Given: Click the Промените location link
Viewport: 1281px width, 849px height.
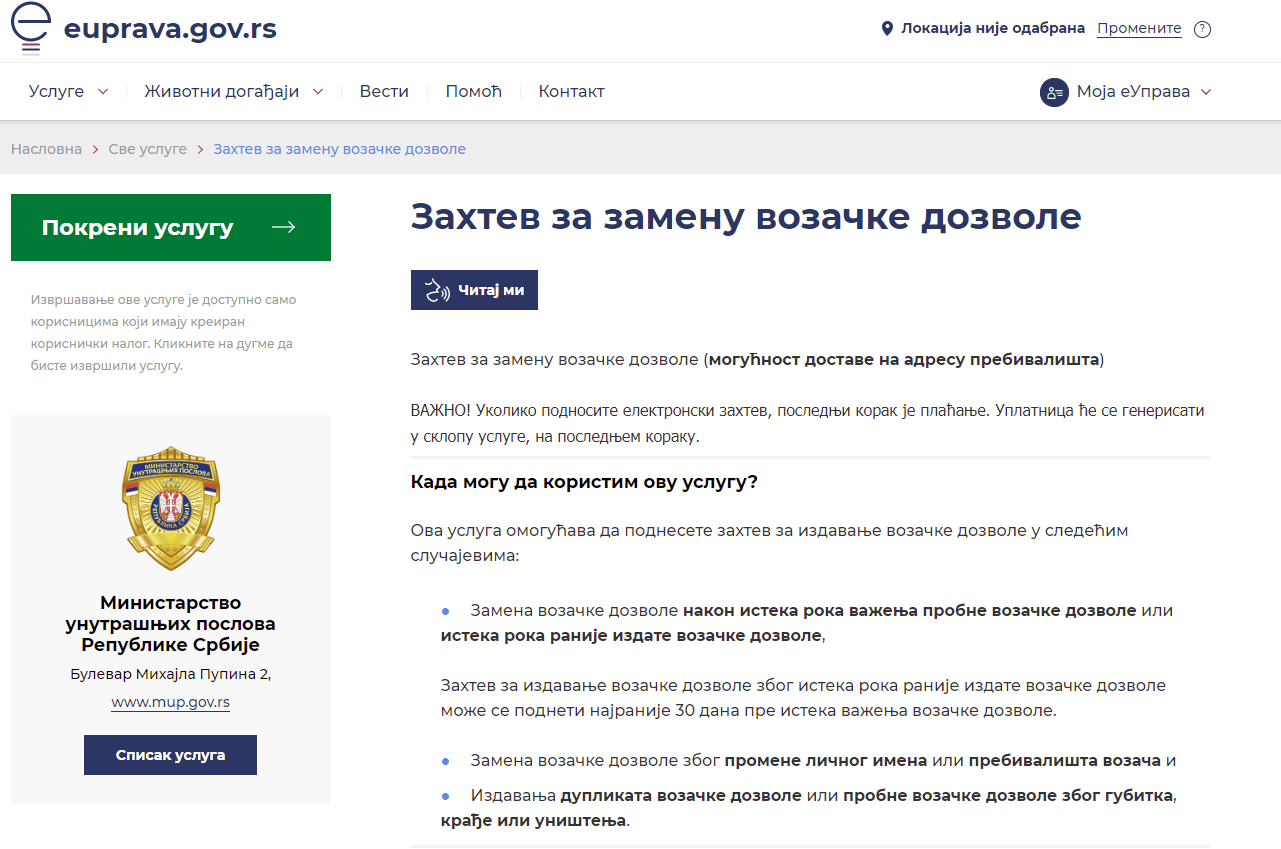Looking at the screenshot, I should pyautogui.click(x=1139, y=29).
